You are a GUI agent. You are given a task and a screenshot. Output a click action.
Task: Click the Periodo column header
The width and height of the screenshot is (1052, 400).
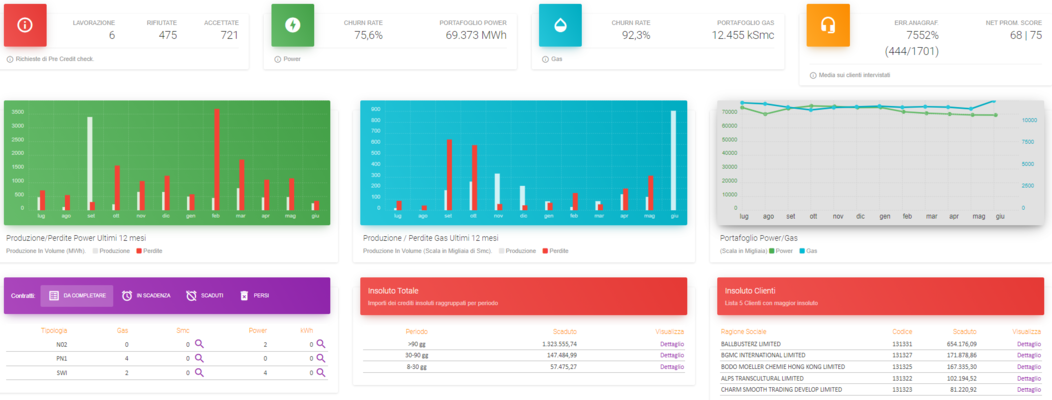click(x=417, y=332)
